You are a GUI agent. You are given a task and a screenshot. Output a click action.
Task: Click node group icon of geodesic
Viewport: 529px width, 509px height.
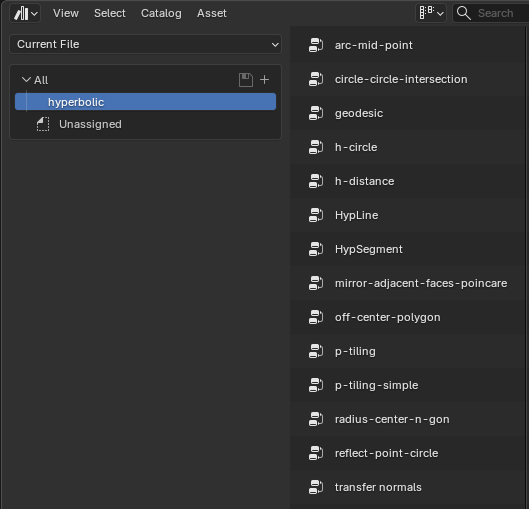click(x=316, y=113)
